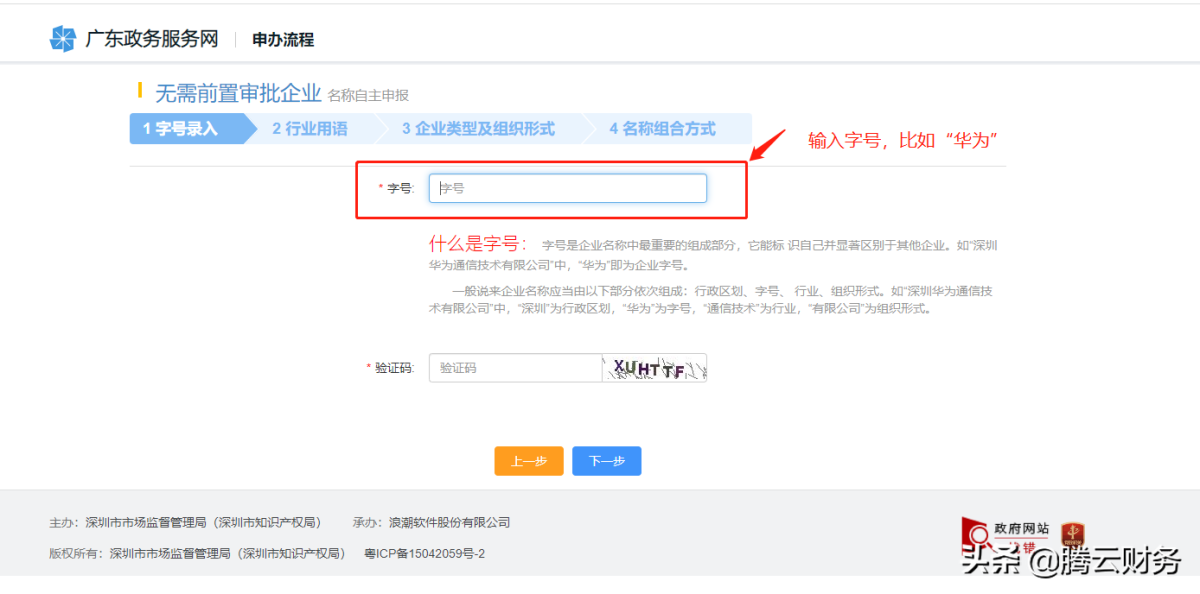Select the 申办流程 header label

[283, 40]
